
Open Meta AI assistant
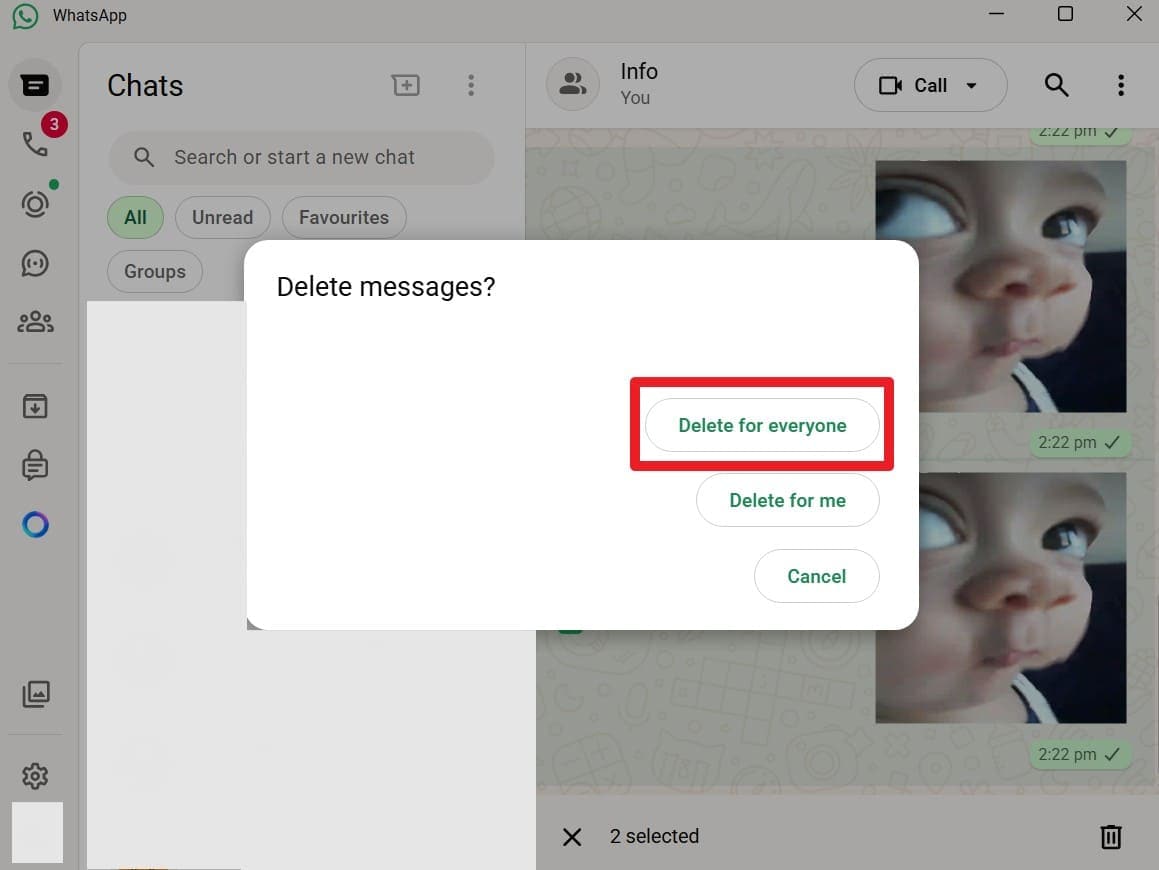(35, 523)
